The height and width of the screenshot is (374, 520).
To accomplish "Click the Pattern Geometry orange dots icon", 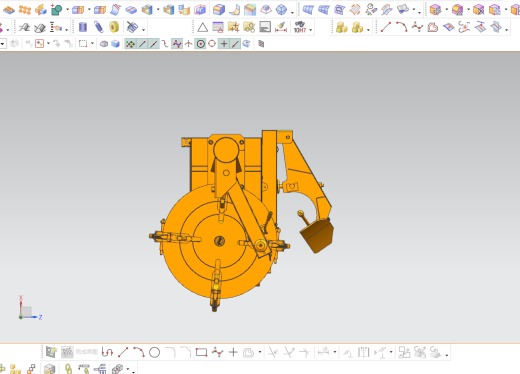I will point(25,10).
